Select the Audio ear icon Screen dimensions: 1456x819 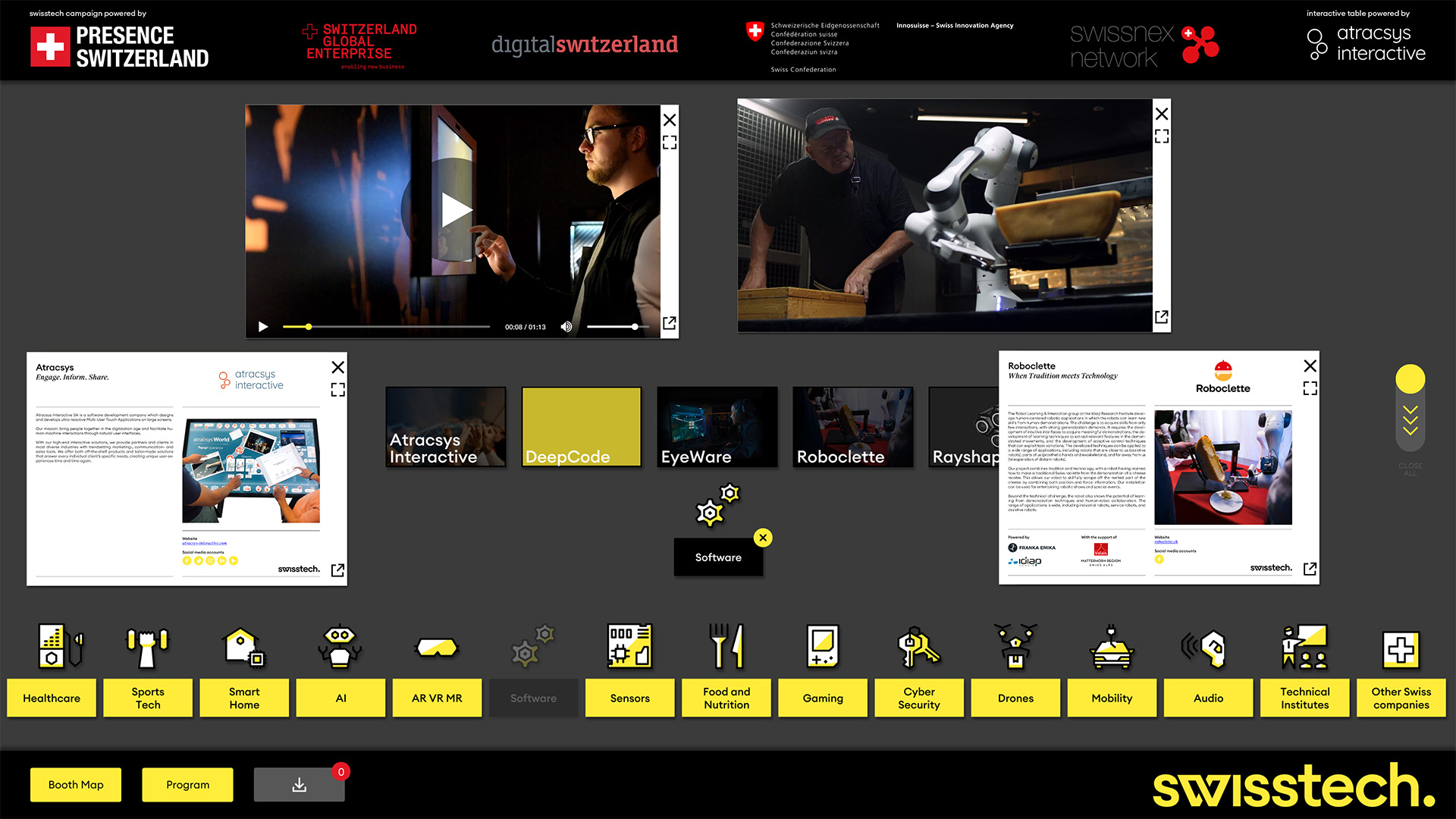1204,648
